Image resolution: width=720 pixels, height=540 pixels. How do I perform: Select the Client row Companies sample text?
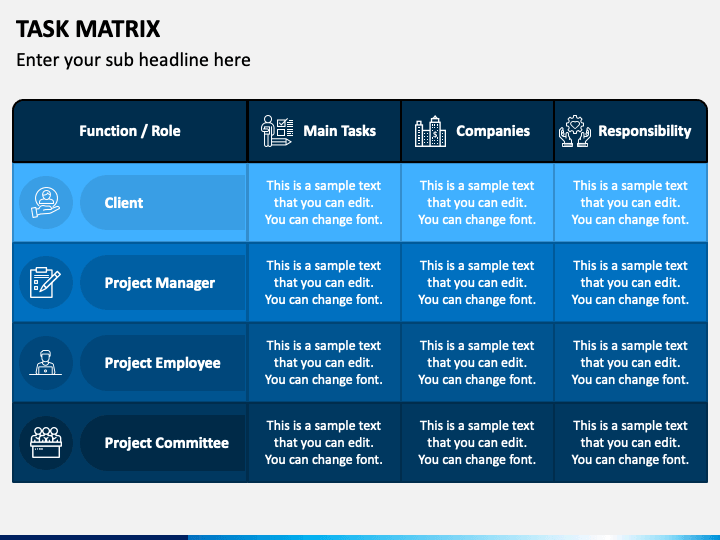[x=477, y=202]
